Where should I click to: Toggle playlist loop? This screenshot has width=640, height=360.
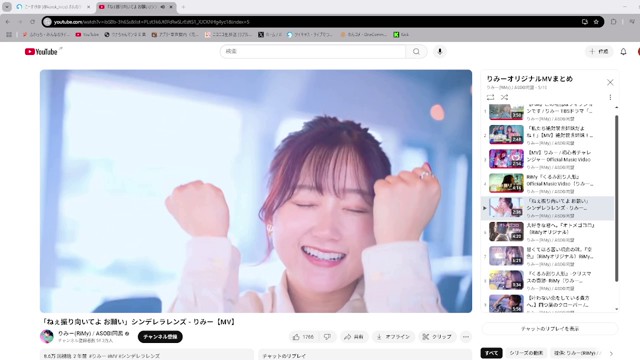click(x=490, y=97)
